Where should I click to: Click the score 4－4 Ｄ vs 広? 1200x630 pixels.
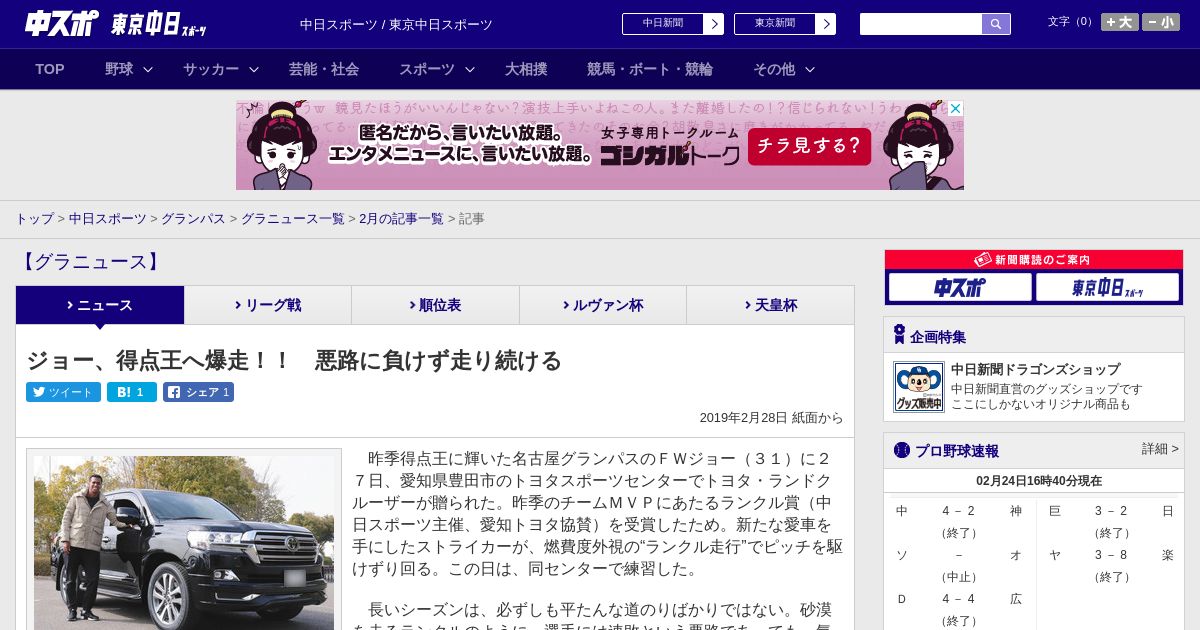click(x=958, y=599)
